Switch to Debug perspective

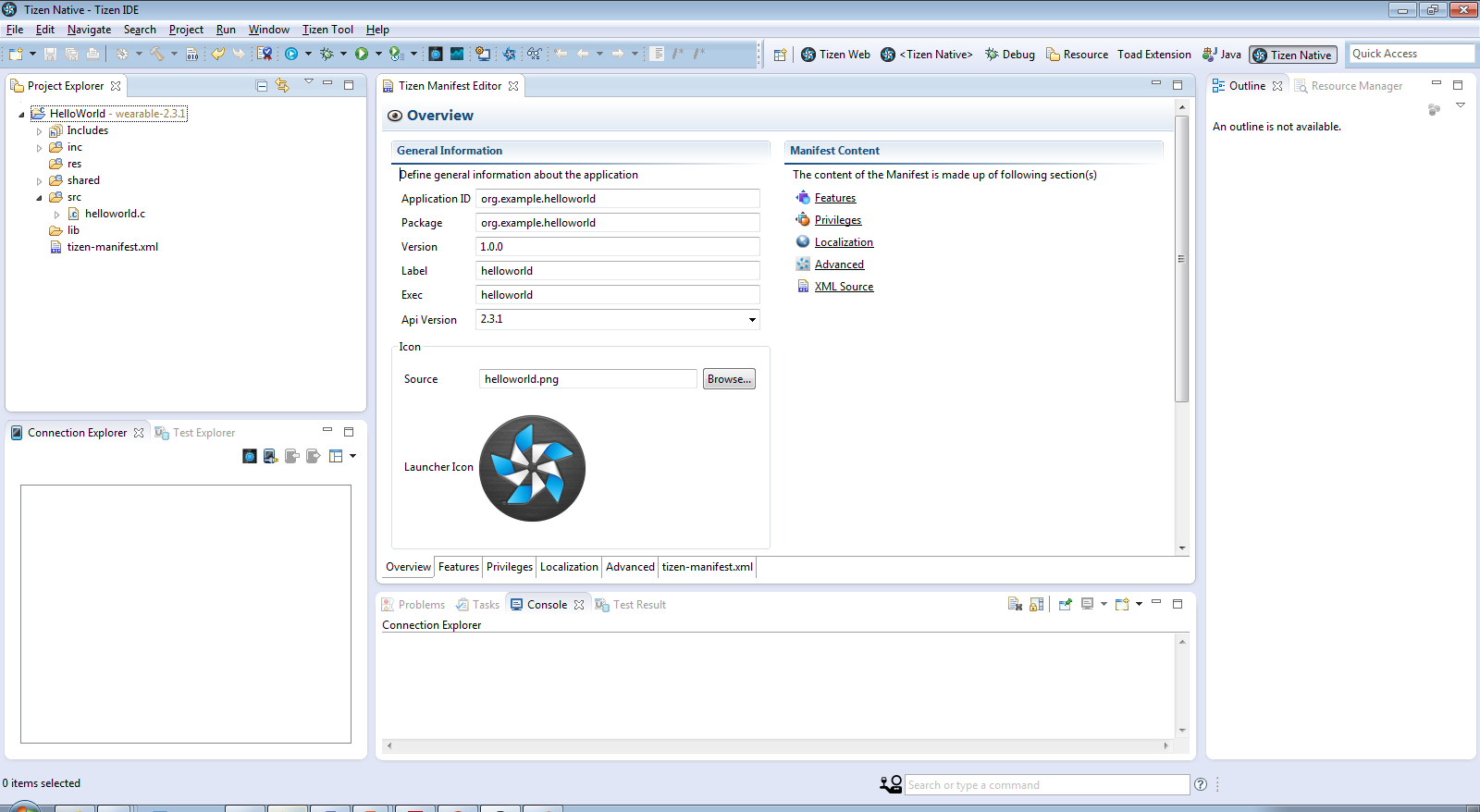(x=1009, y=55)
